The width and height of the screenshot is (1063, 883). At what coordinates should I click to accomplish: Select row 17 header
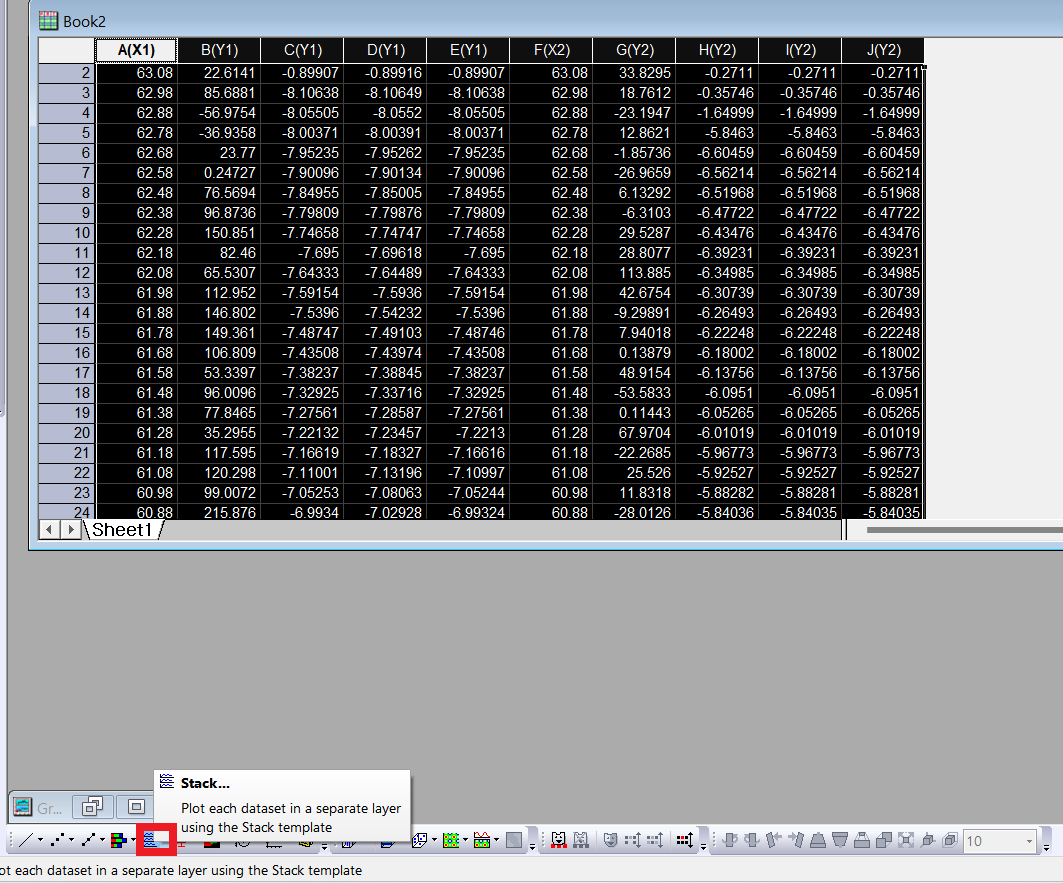coord(66,373)
